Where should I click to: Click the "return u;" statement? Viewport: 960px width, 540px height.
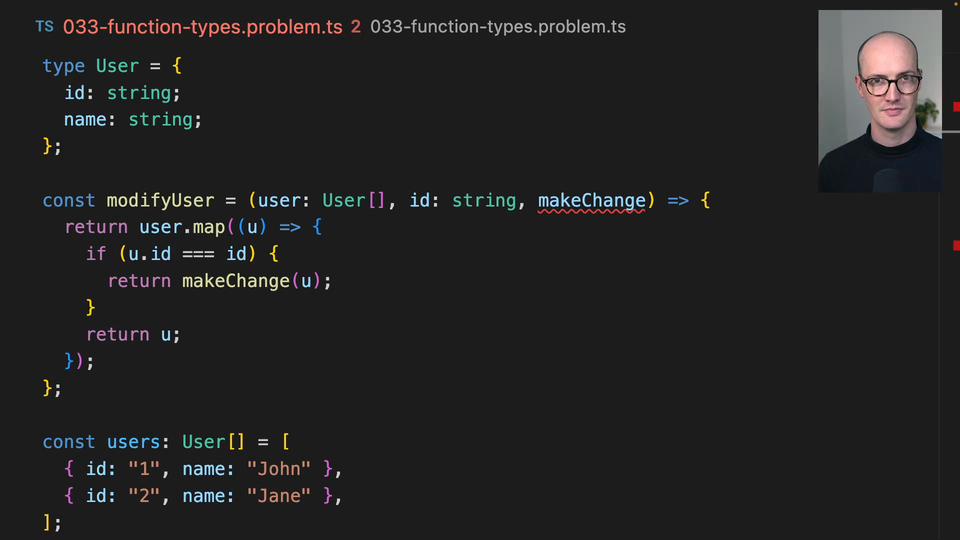pos(133,335)
